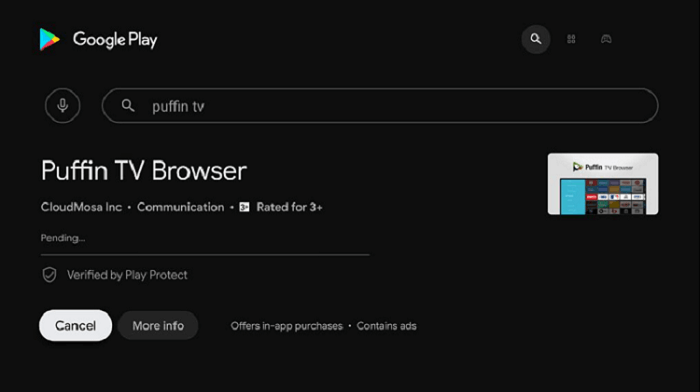Select the Communication category link

180,207
